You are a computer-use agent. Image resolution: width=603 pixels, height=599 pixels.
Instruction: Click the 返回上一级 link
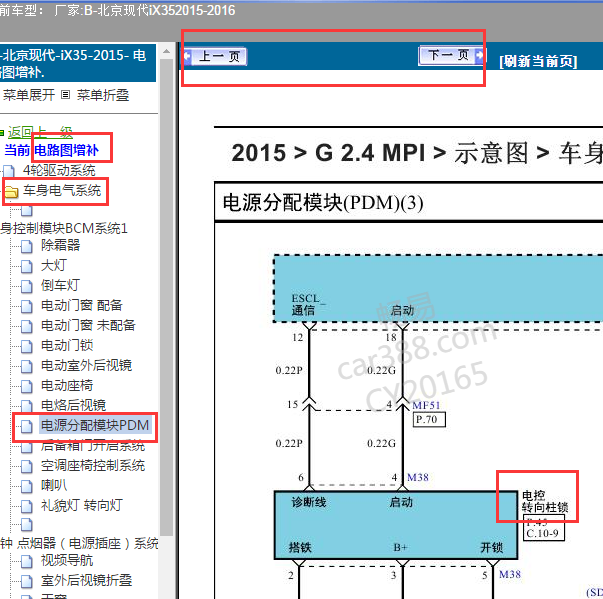(40, 133)
